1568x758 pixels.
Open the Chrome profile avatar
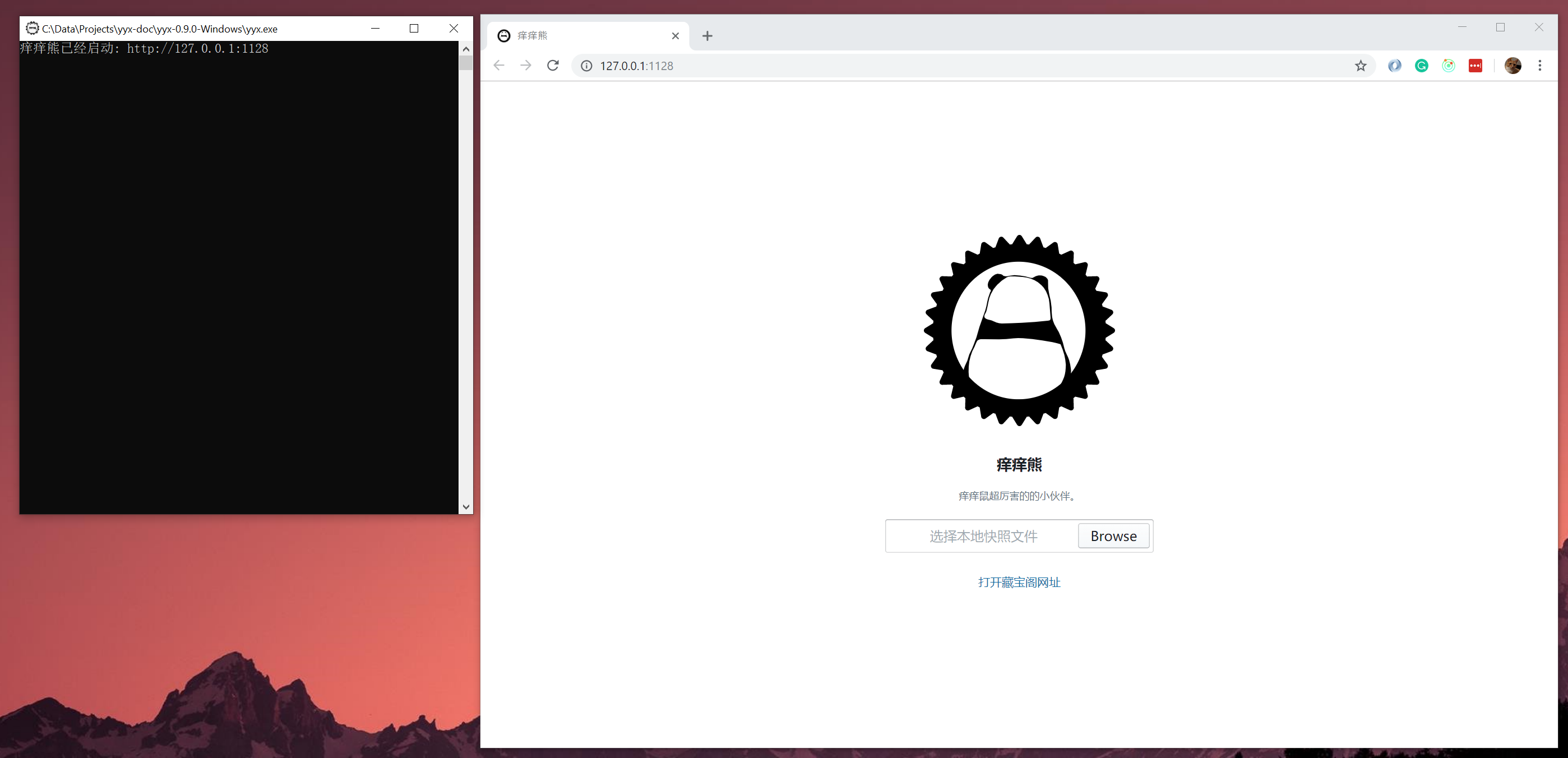pos(1513,66)
